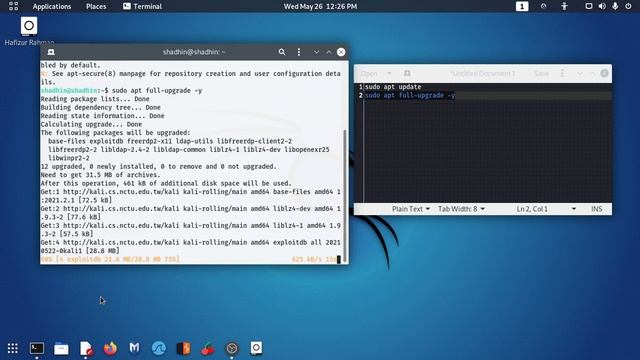
Task: Click the terminal title shadhin@shadhin
Action: [194, 52]
